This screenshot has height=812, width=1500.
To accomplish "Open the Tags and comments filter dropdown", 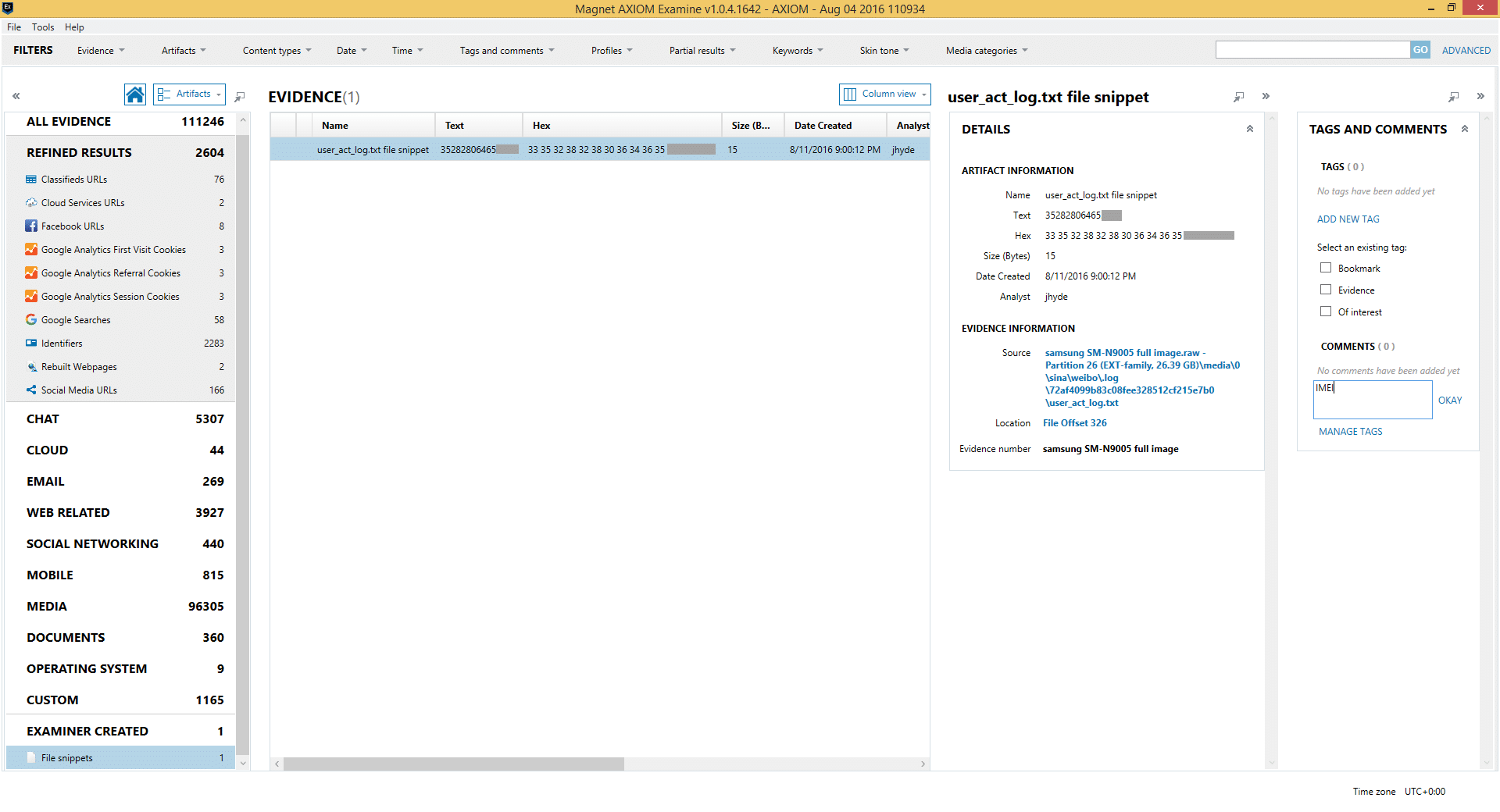I will tap(507, 51).
